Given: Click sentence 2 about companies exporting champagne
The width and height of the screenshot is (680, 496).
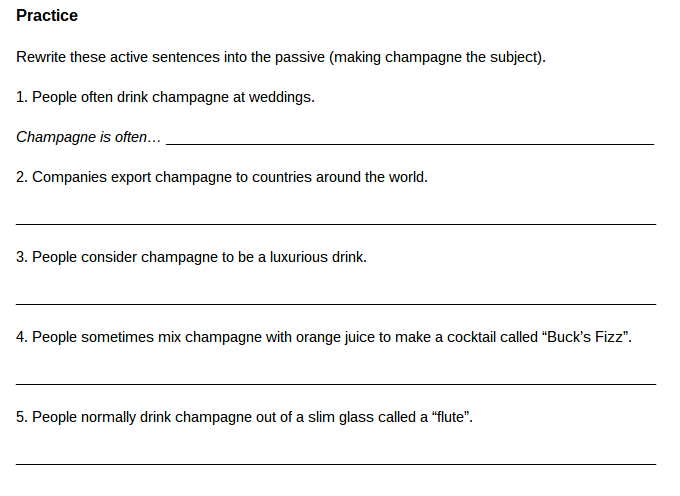Looking at the screenshot, I should tap(222, 177).
